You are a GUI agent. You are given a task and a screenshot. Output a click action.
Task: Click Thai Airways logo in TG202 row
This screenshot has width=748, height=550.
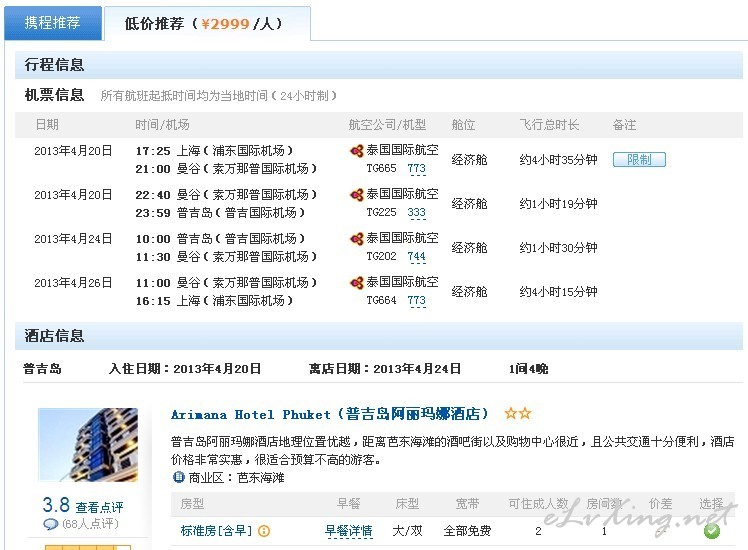coord(357,239)
